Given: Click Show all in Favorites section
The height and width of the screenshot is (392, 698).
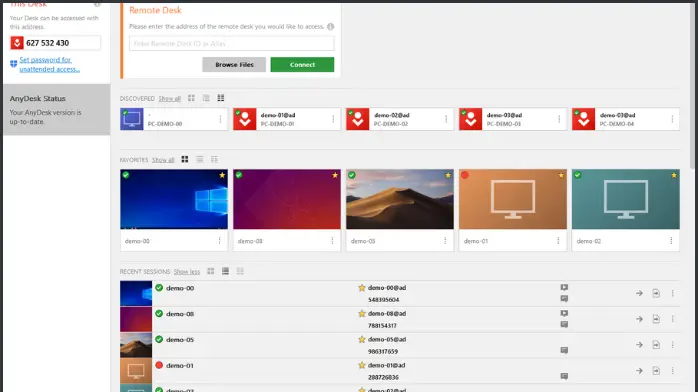Looking at the screenshot, I should click(163, 160).
